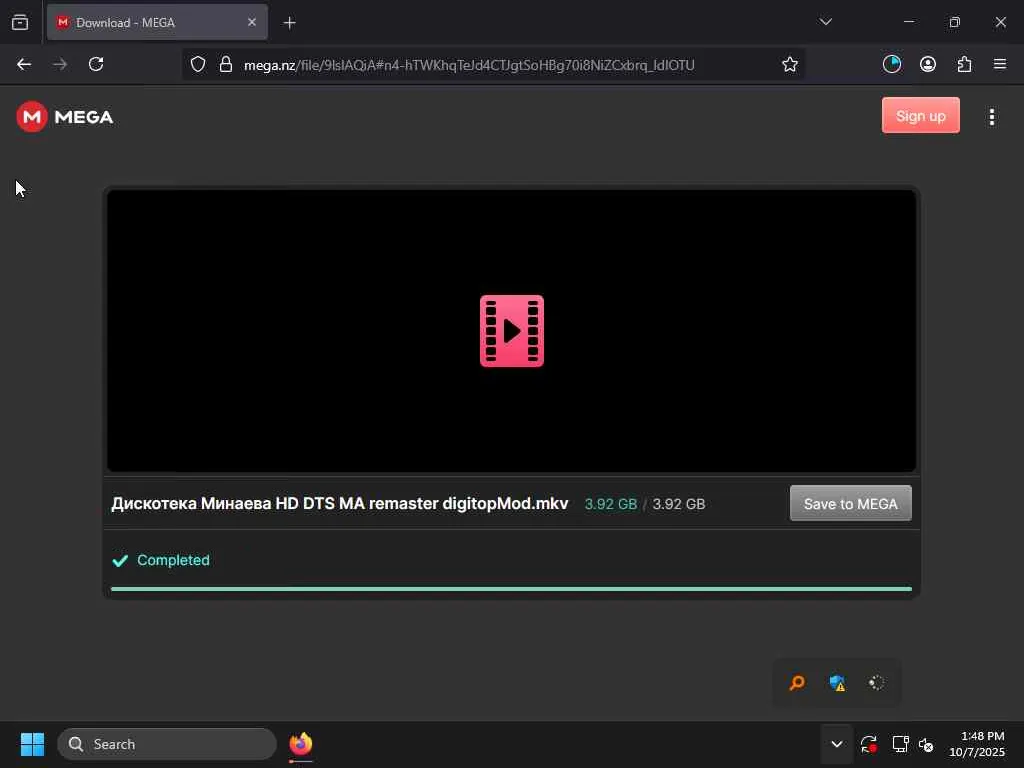Open the Firefox hamburger application menu
The image size is (1024, 768).
click(x=999, y=64)
